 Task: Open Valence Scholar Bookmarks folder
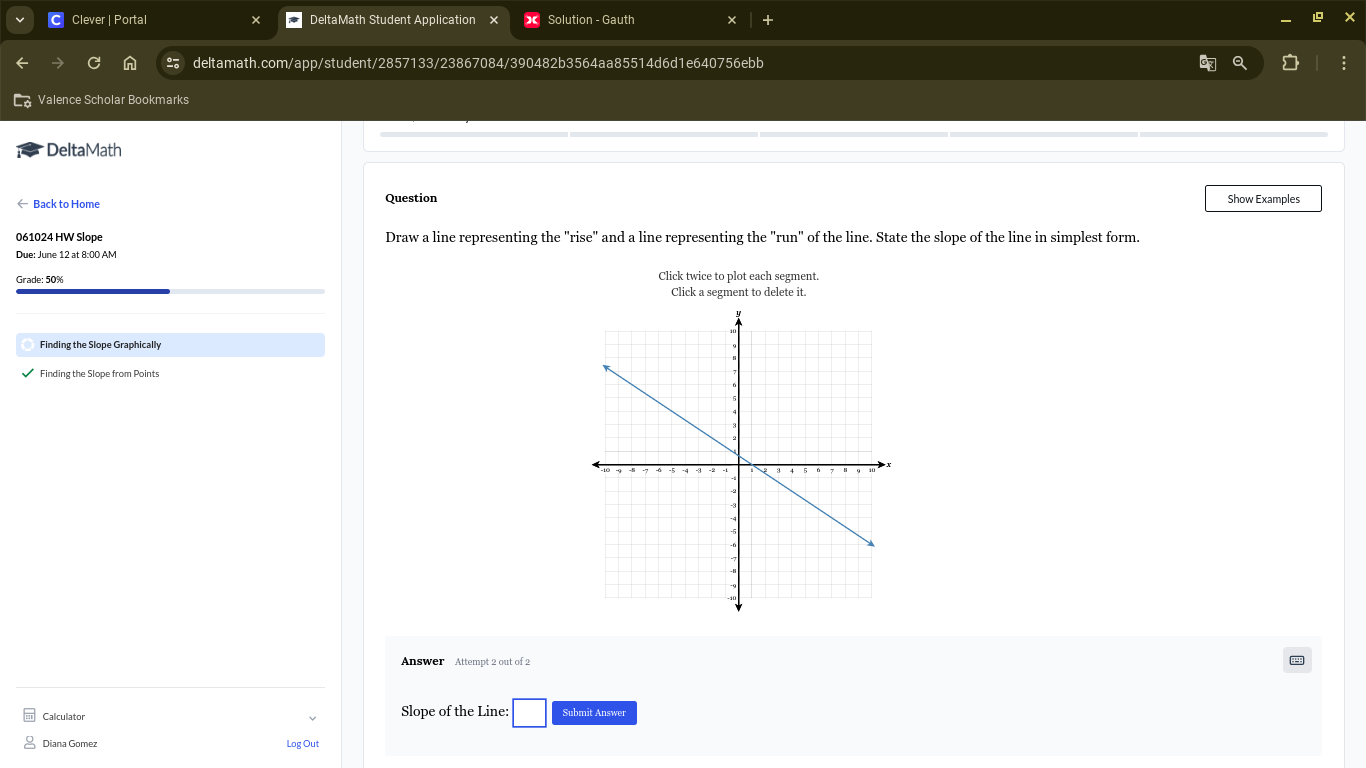101,100
